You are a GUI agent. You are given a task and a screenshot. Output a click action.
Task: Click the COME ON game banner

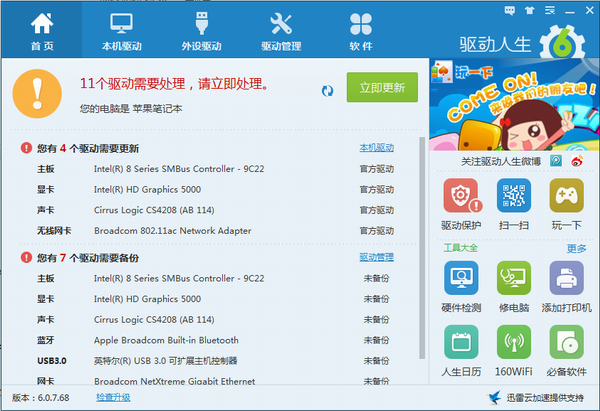514,105
